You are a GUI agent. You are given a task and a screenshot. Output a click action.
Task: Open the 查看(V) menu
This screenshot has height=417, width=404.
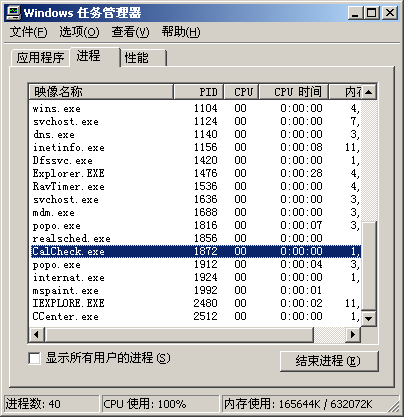point(130,32)
